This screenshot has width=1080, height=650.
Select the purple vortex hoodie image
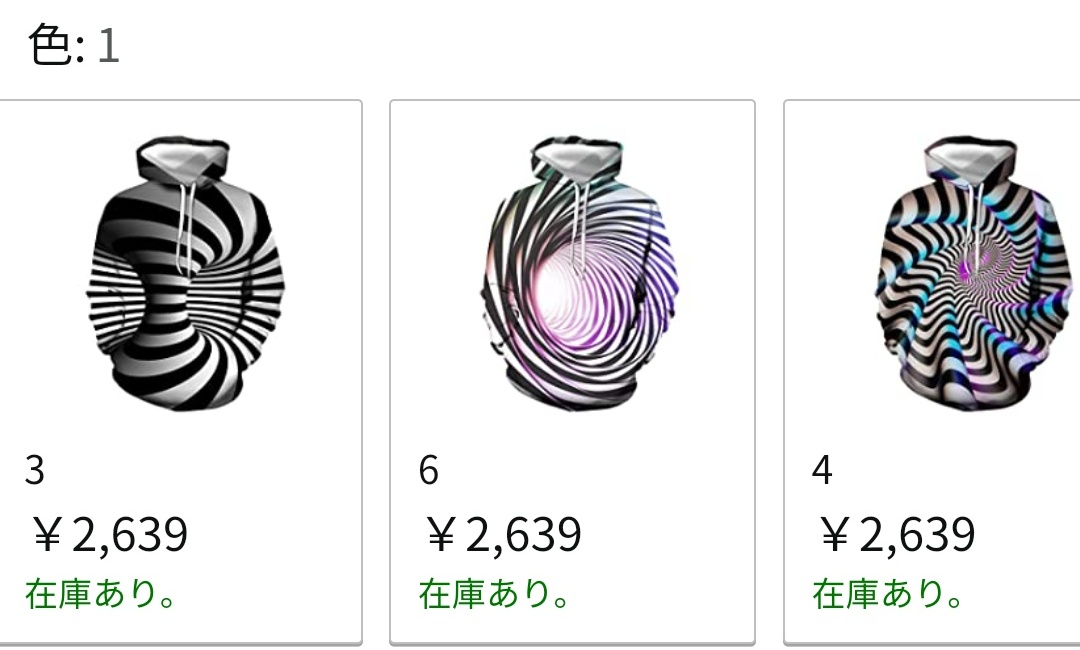[579, 273]
